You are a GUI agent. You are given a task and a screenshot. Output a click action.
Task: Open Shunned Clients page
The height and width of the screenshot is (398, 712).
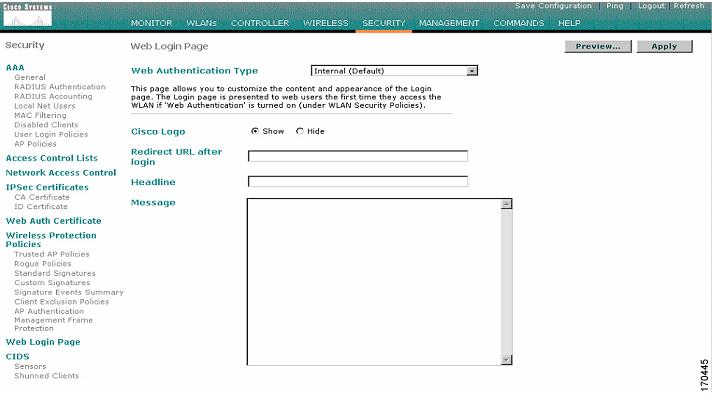(47, 376)
